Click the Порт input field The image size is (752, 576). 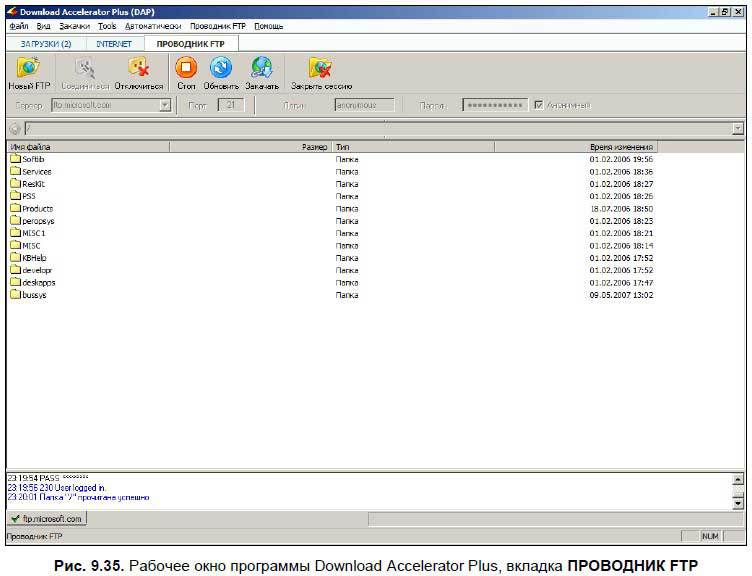coord(231,105)
